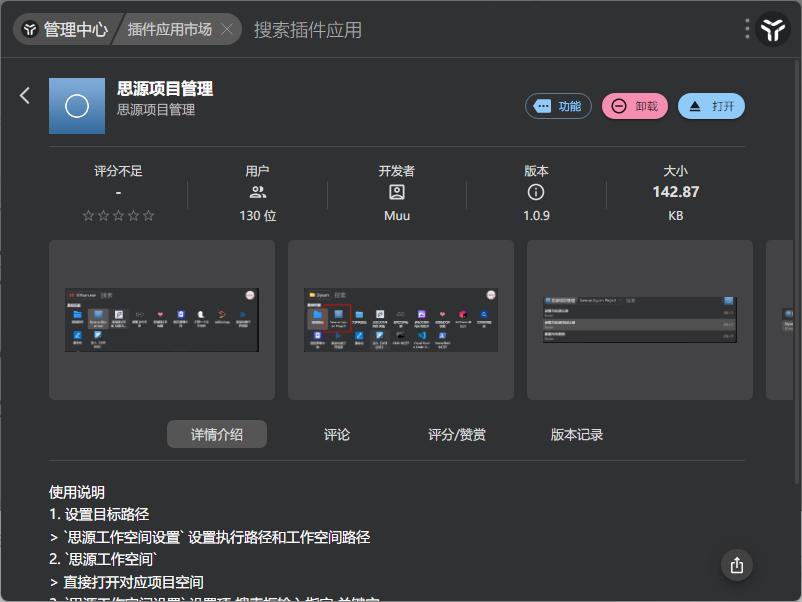Click the version info icon above 1.0.9
This screenshot has width=802, height=602.
click(536, 192)
